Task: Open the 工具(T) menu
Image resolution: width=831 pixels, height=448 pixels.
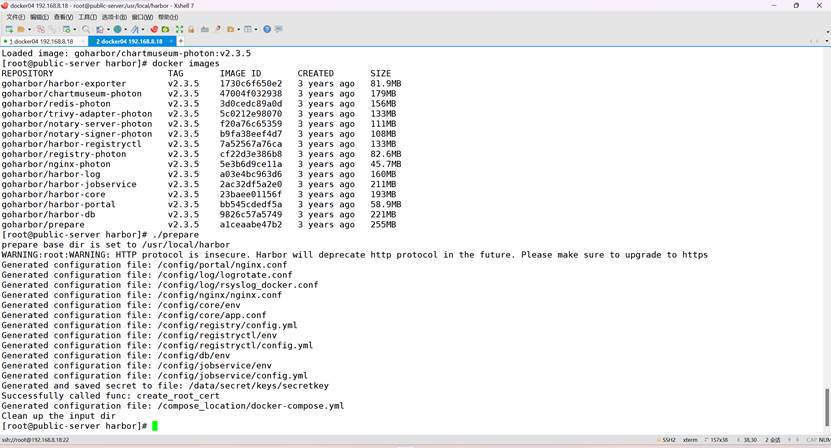Action: (x=87, y=17)
